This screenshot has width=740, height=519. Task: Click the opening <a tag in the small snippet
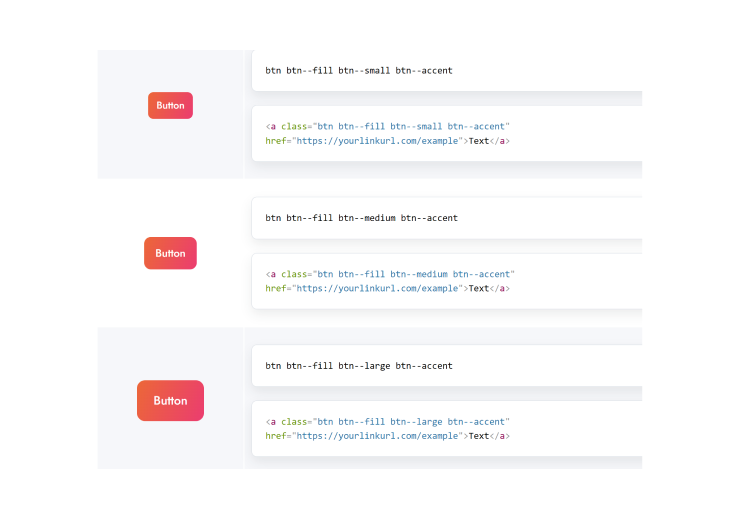tap(270, 127)
